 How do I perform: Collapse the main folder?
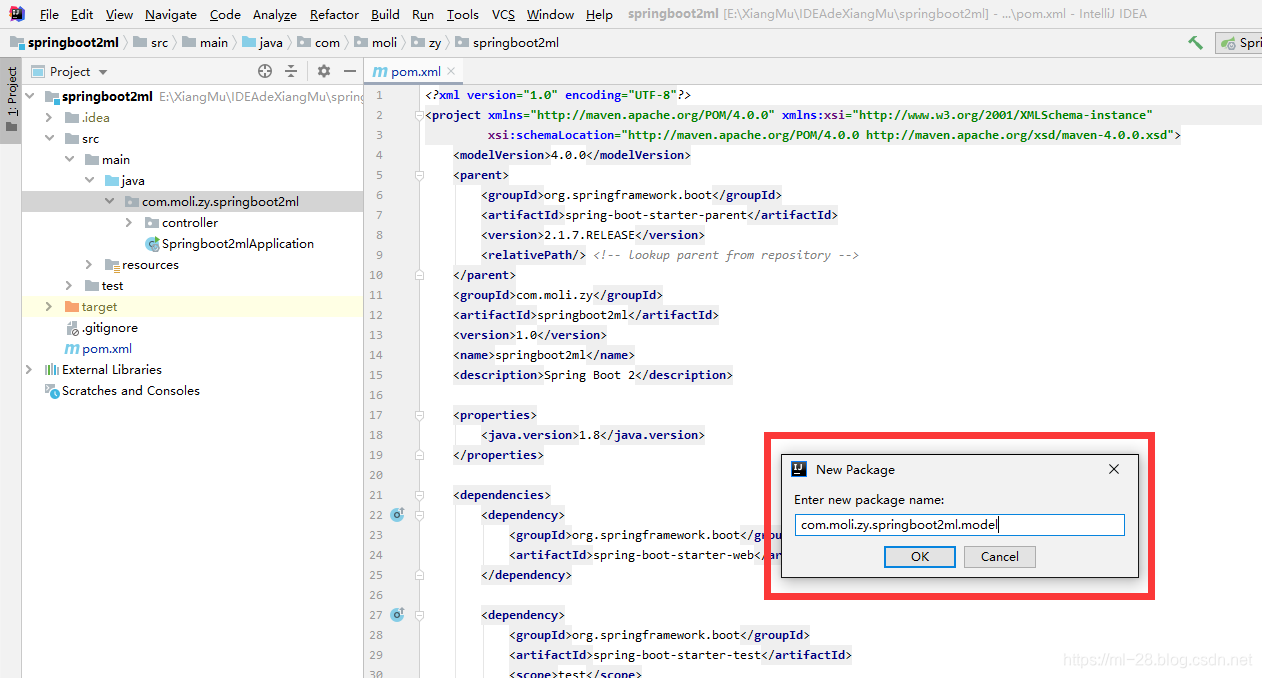[x=70, y=160]
